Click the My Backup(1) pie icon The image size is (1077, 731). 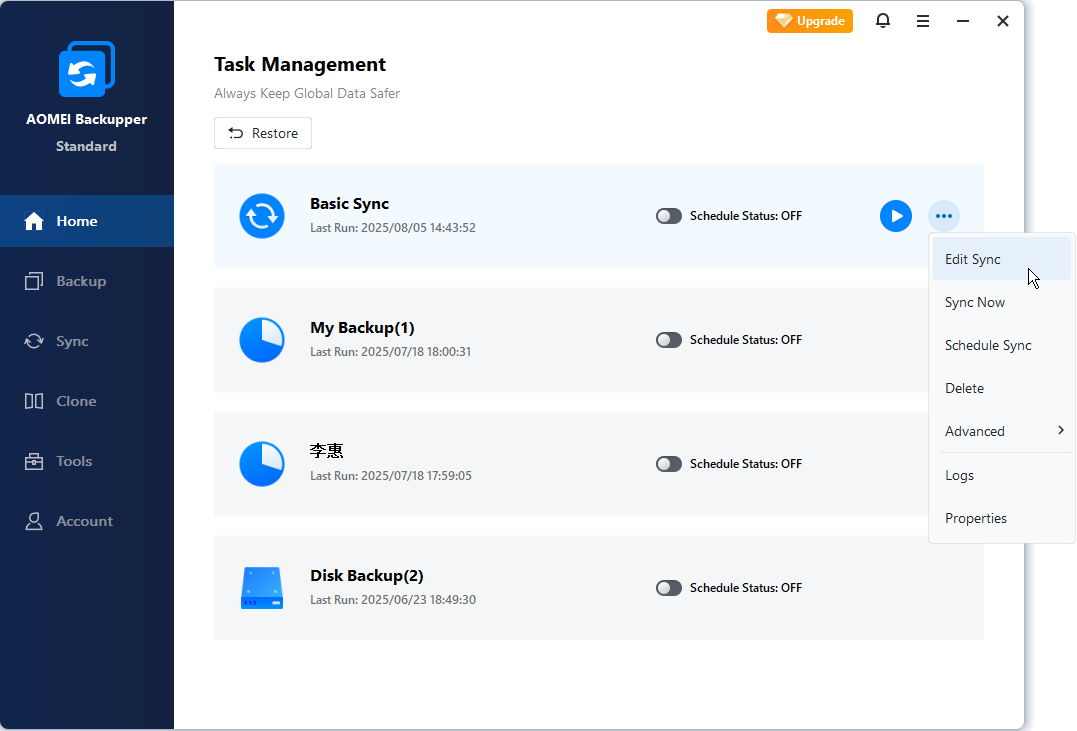(x=262, y=340)
